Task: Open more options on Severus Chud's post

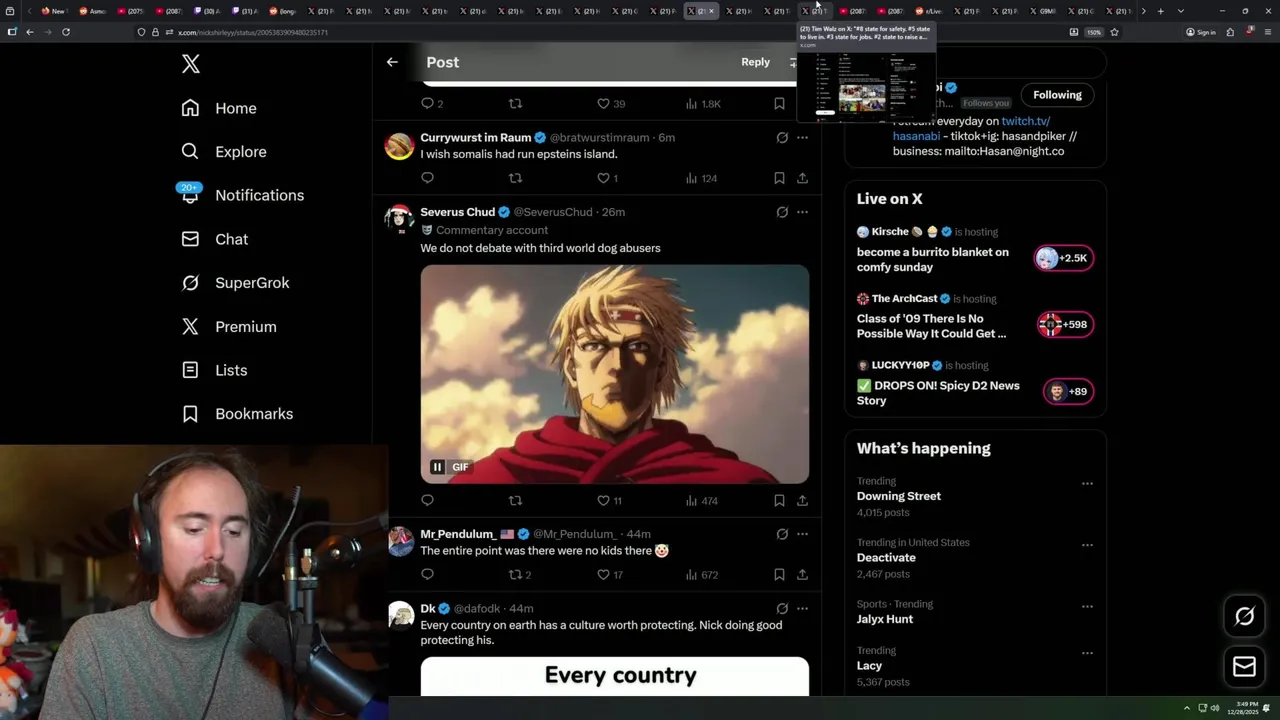Action: point(802,212)
